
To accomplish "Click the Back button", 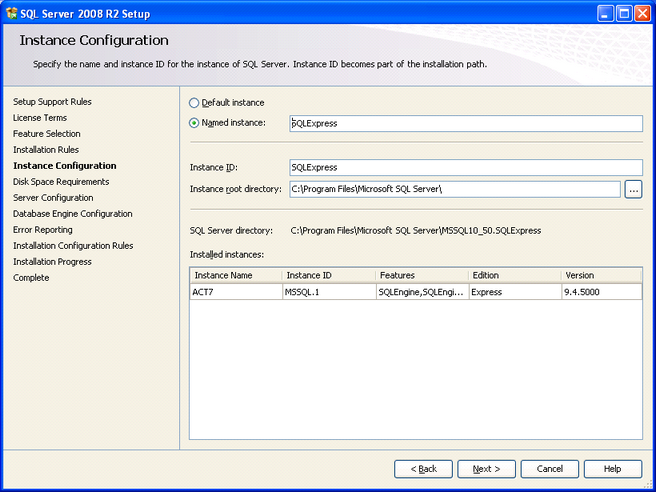I will [423, 469].
